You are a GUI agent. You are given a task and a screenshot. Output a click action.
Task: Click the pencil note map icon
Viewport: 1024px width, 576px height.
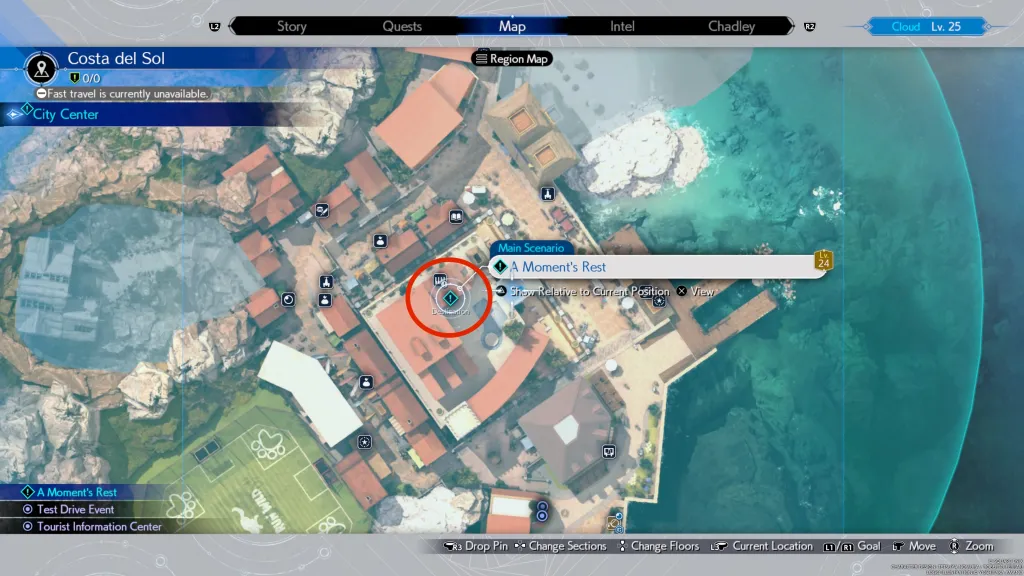(322, 210)
